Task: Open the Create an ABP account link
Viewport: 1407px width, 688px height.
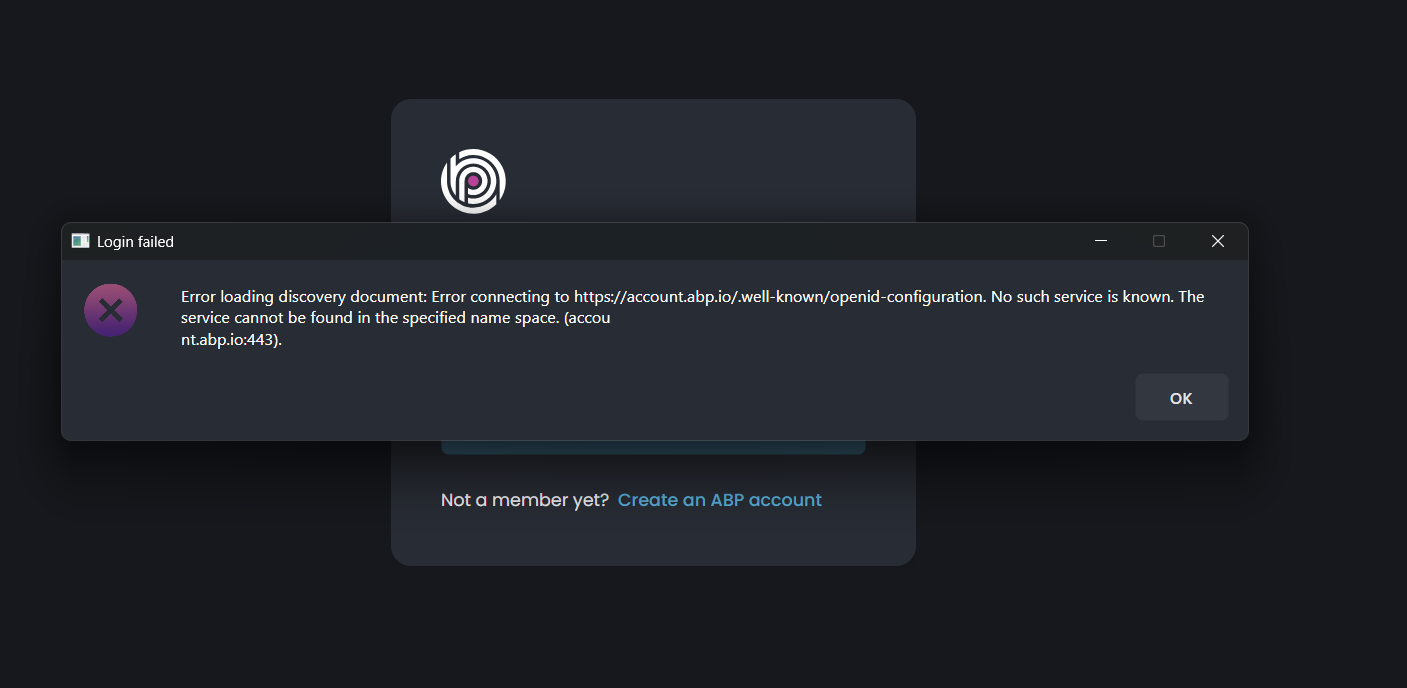Action: coord(719,500)
